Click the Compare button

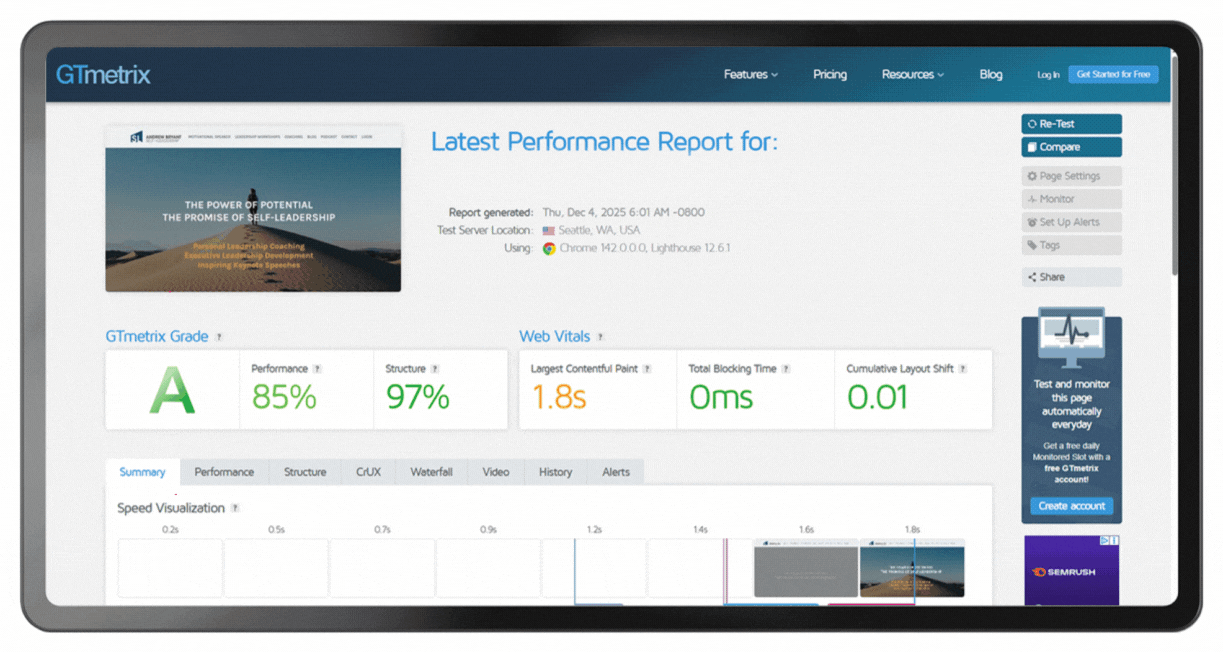[x=1071, y=147]
